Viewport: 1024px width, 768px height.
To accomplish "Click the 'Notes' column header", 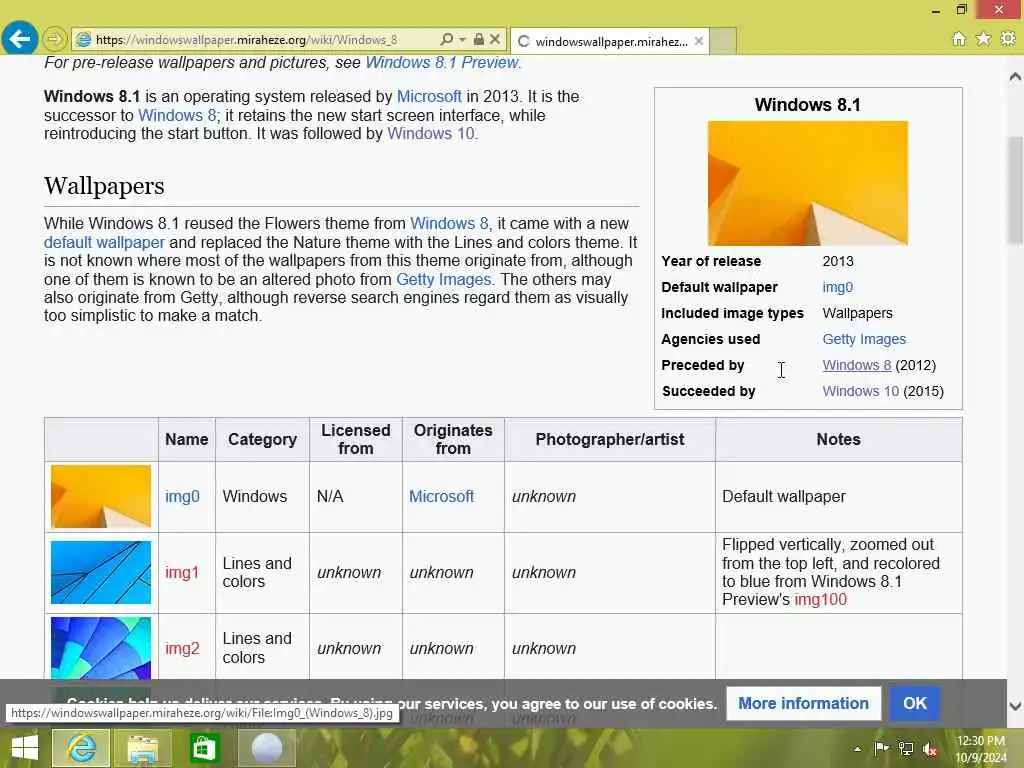I will [x=839, y=440].
